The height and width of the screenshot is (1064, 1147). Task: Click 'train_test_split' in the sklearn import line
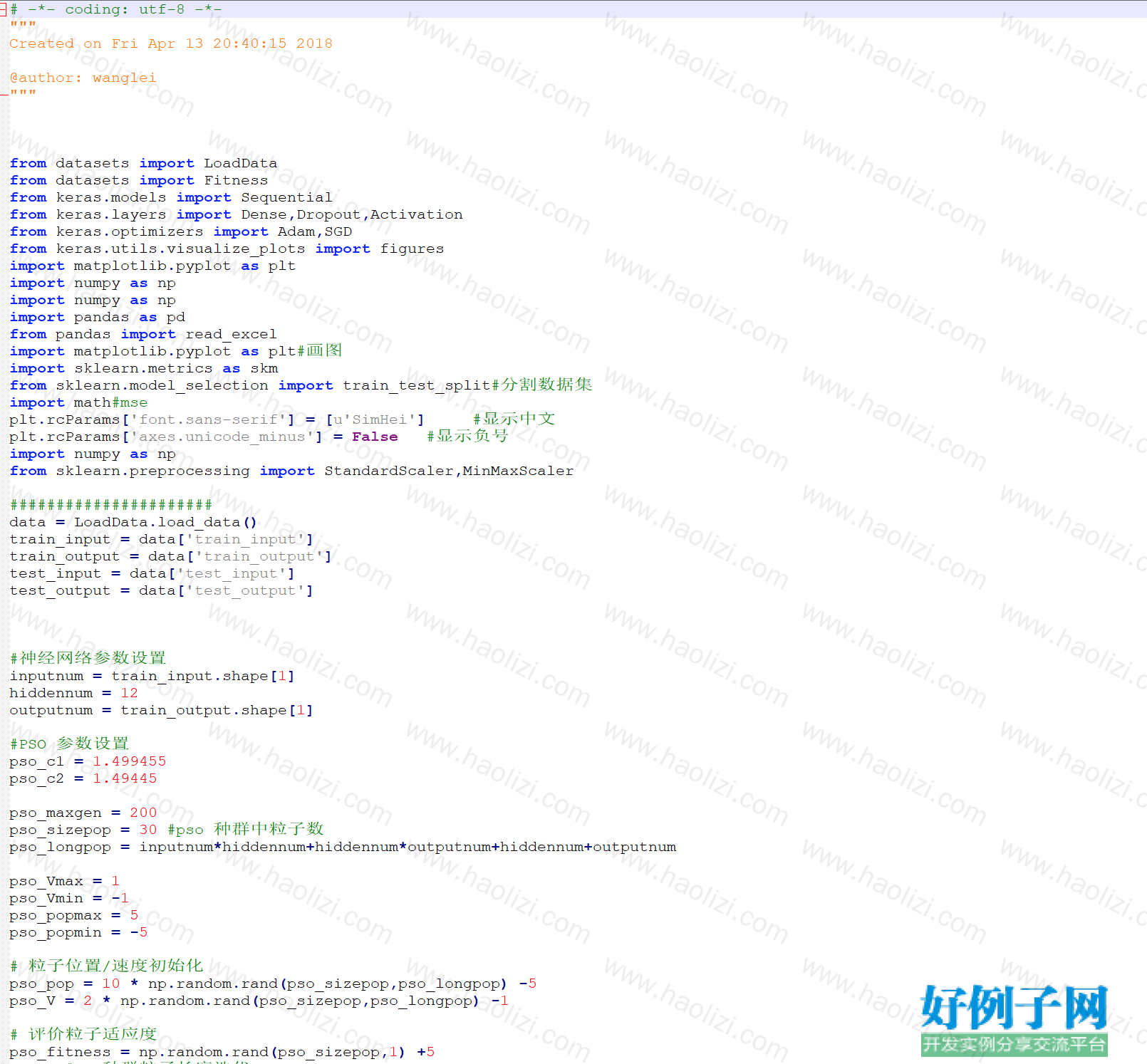(x=417, y=385)
